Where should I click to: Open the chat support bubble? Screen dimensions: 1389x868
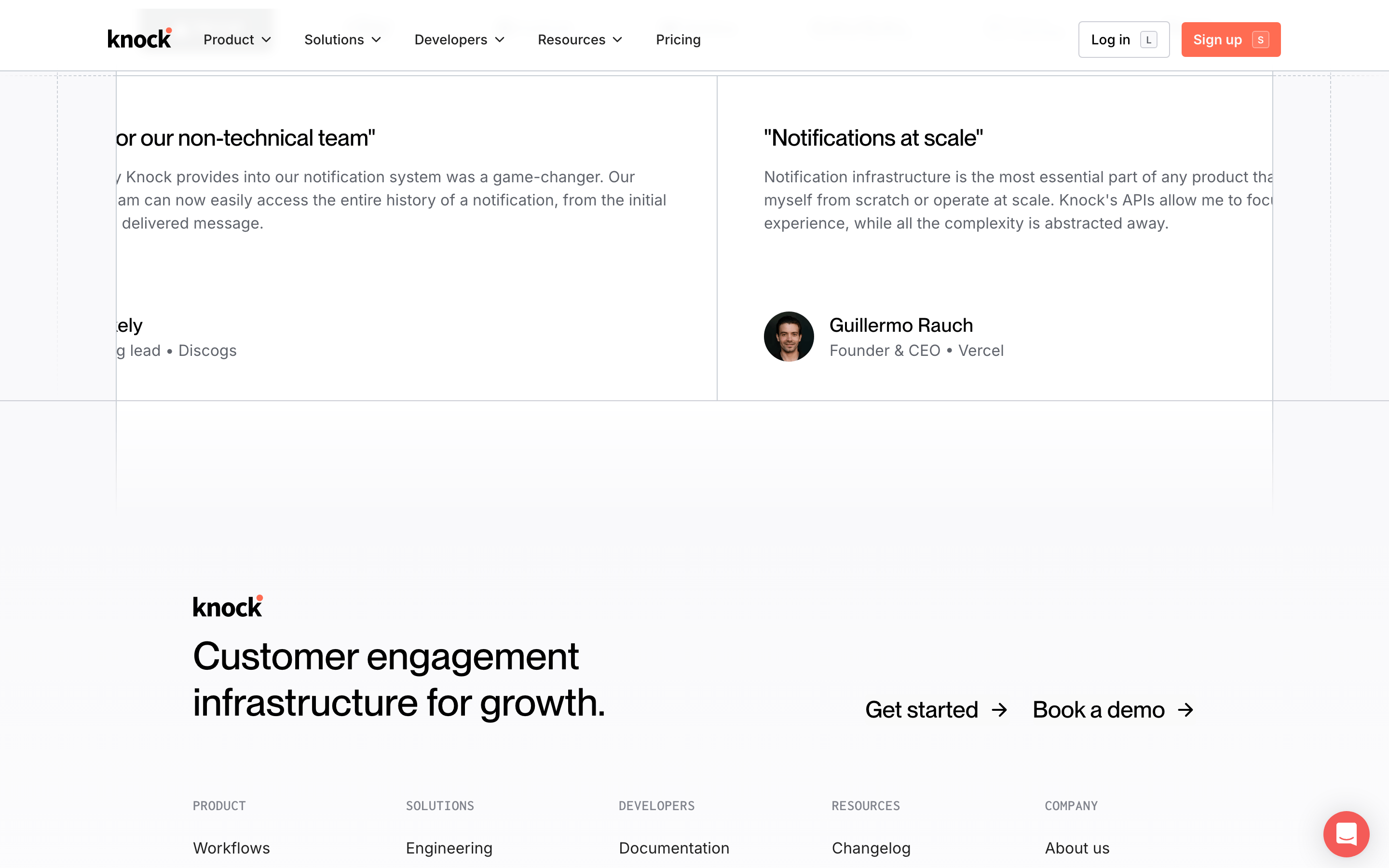coord(1346,834)
